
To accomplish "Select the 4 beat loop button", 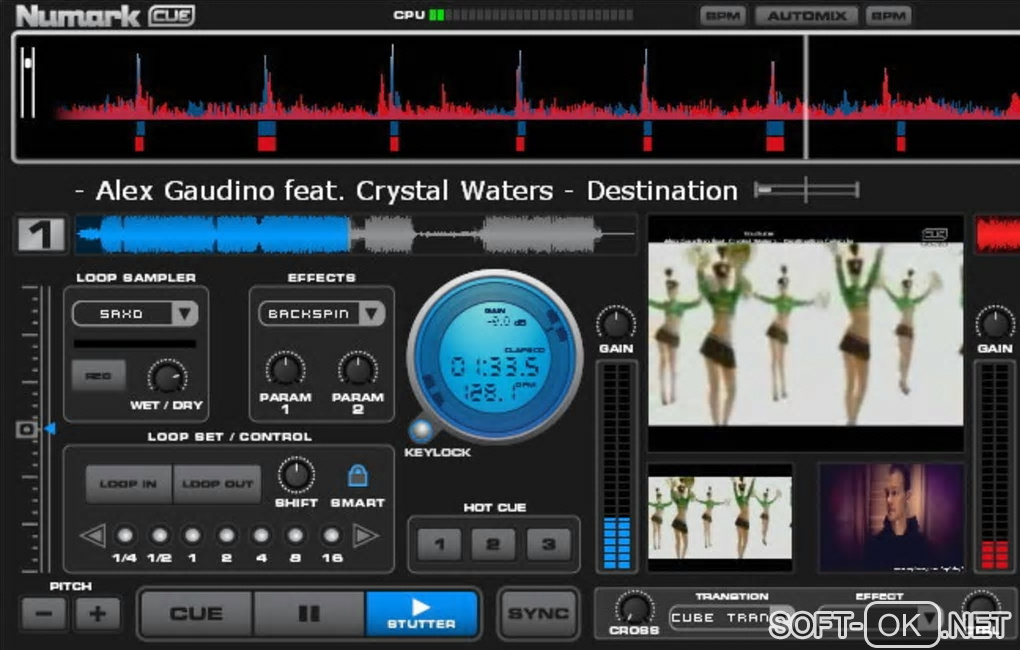I will (261, 535).
